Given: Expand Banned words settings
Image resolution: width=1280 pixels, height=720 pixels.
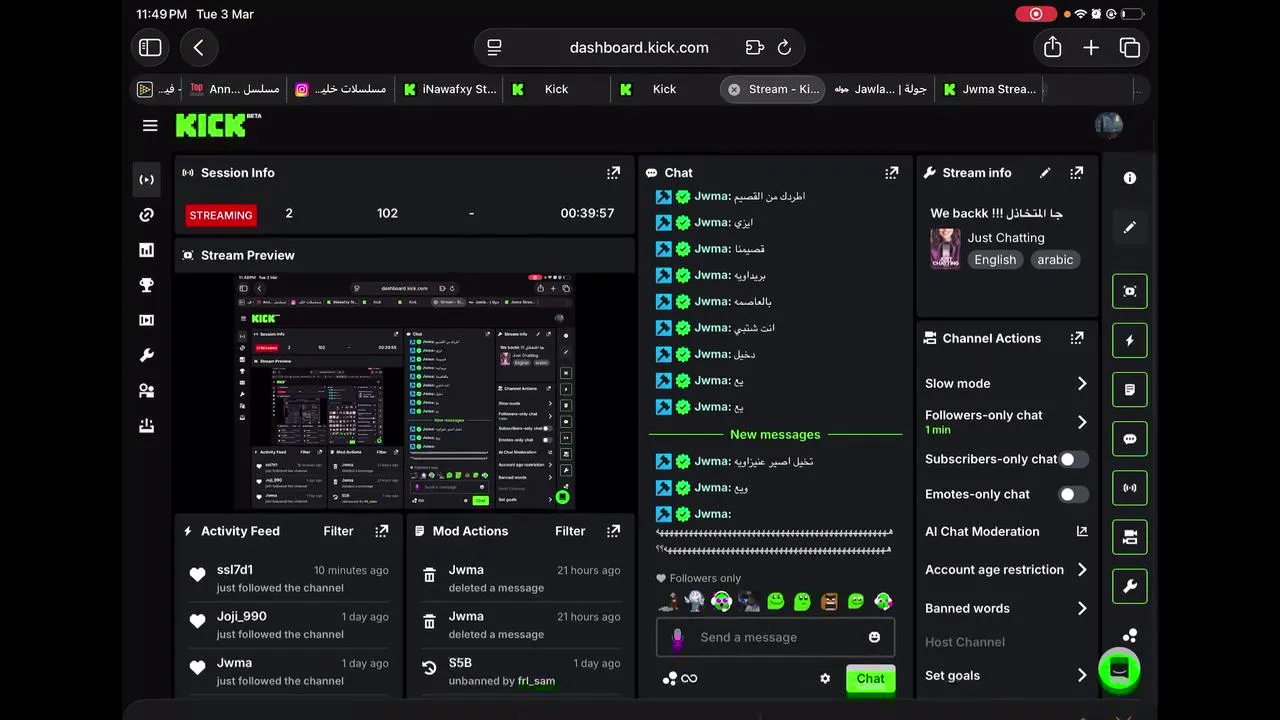Looking at the screenshot, I should 1081,608.
